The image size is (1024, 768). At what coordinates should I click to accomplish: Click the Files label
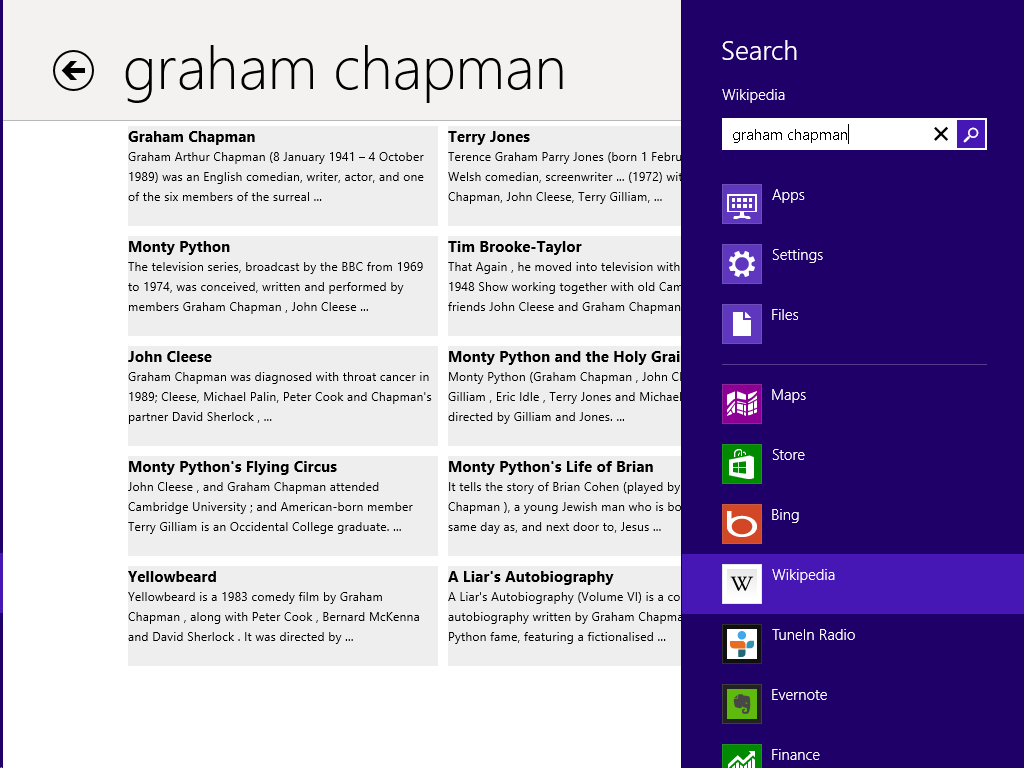tap(784, 315)
